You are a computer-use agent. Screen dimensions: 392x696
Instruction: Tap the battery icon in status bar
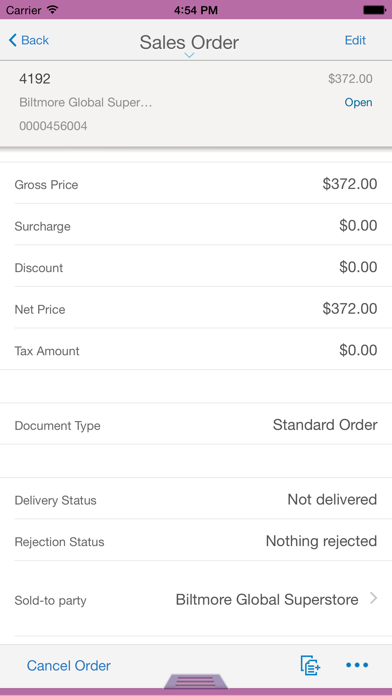pos(374,9)
